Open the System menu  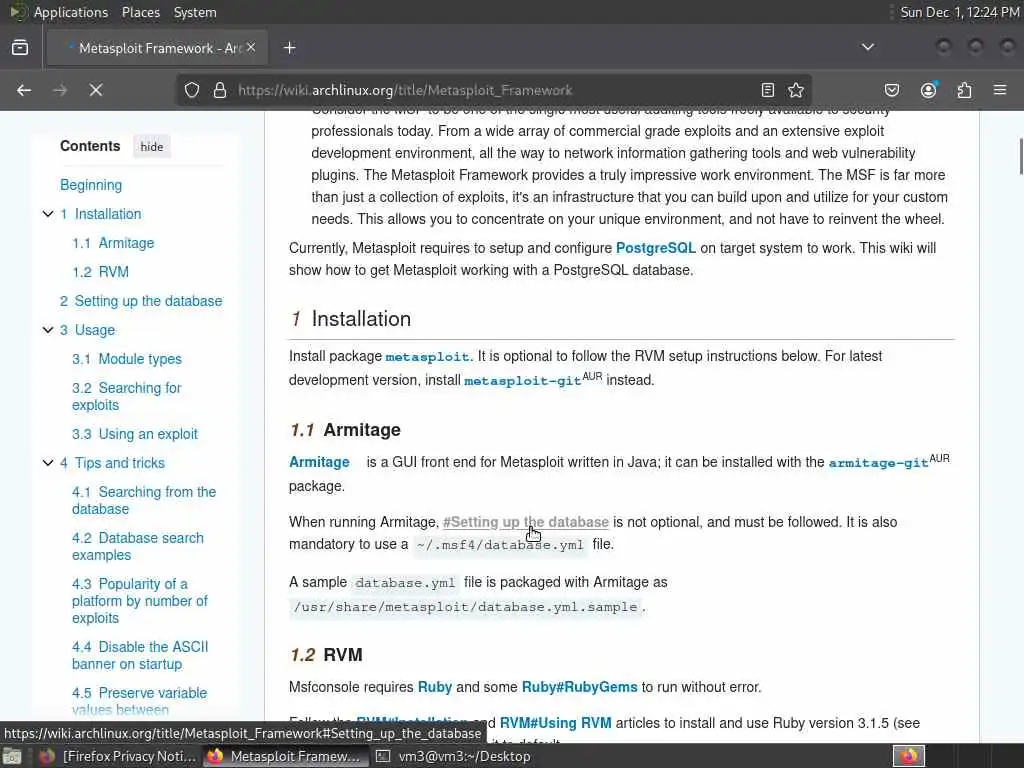(195, 12)
